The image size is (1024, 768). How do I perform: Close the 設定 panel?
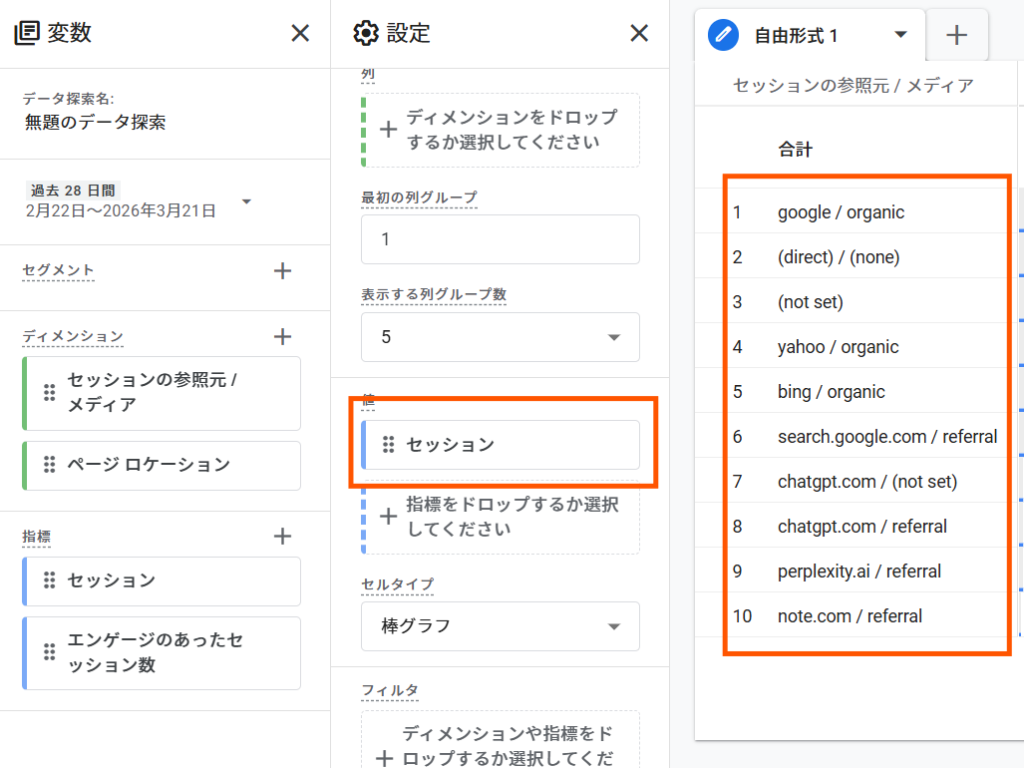(x=639, y=33)
